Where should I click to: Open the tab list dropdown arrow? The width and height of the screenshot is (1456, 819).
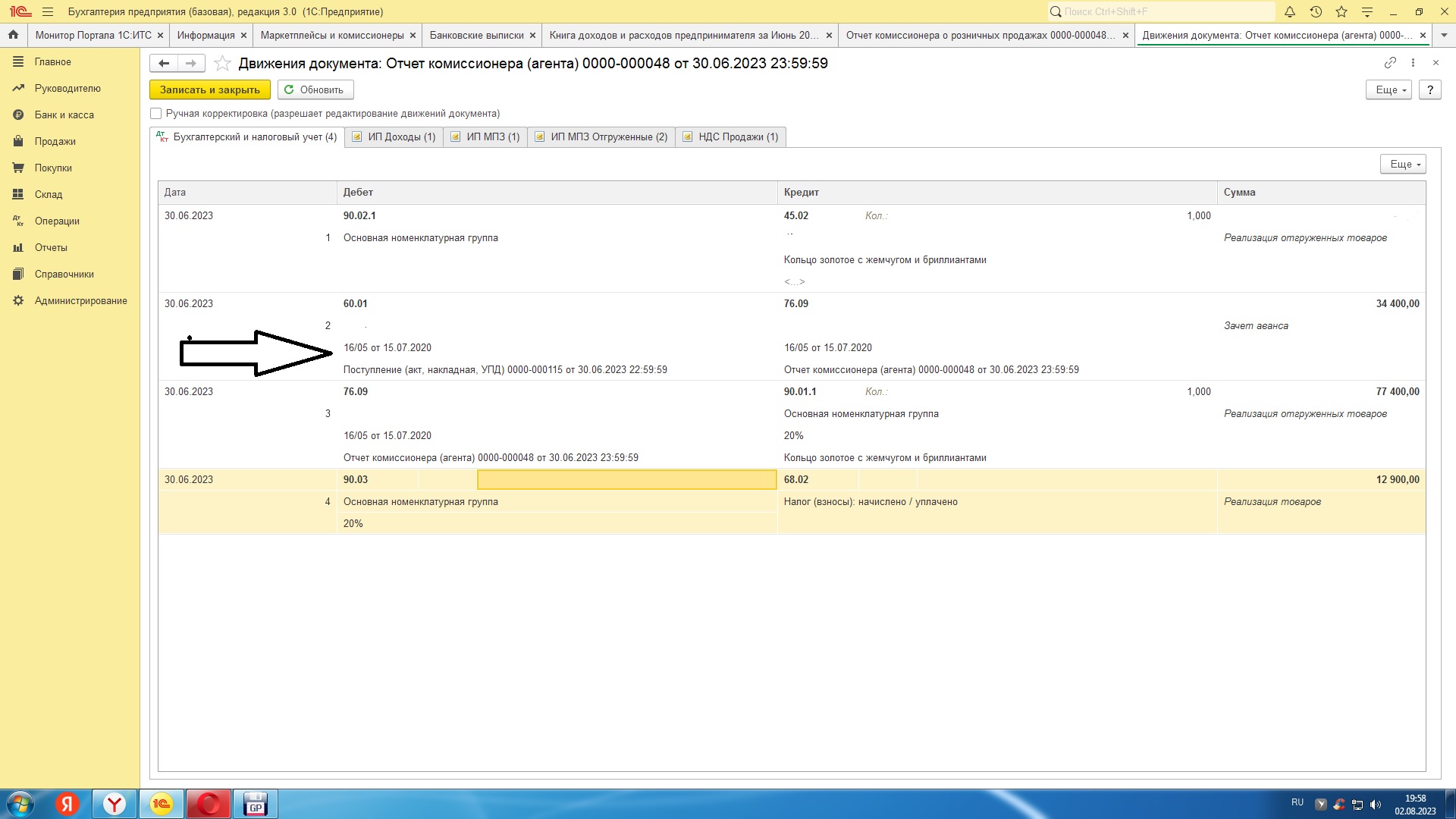(x=1444, y=36)
